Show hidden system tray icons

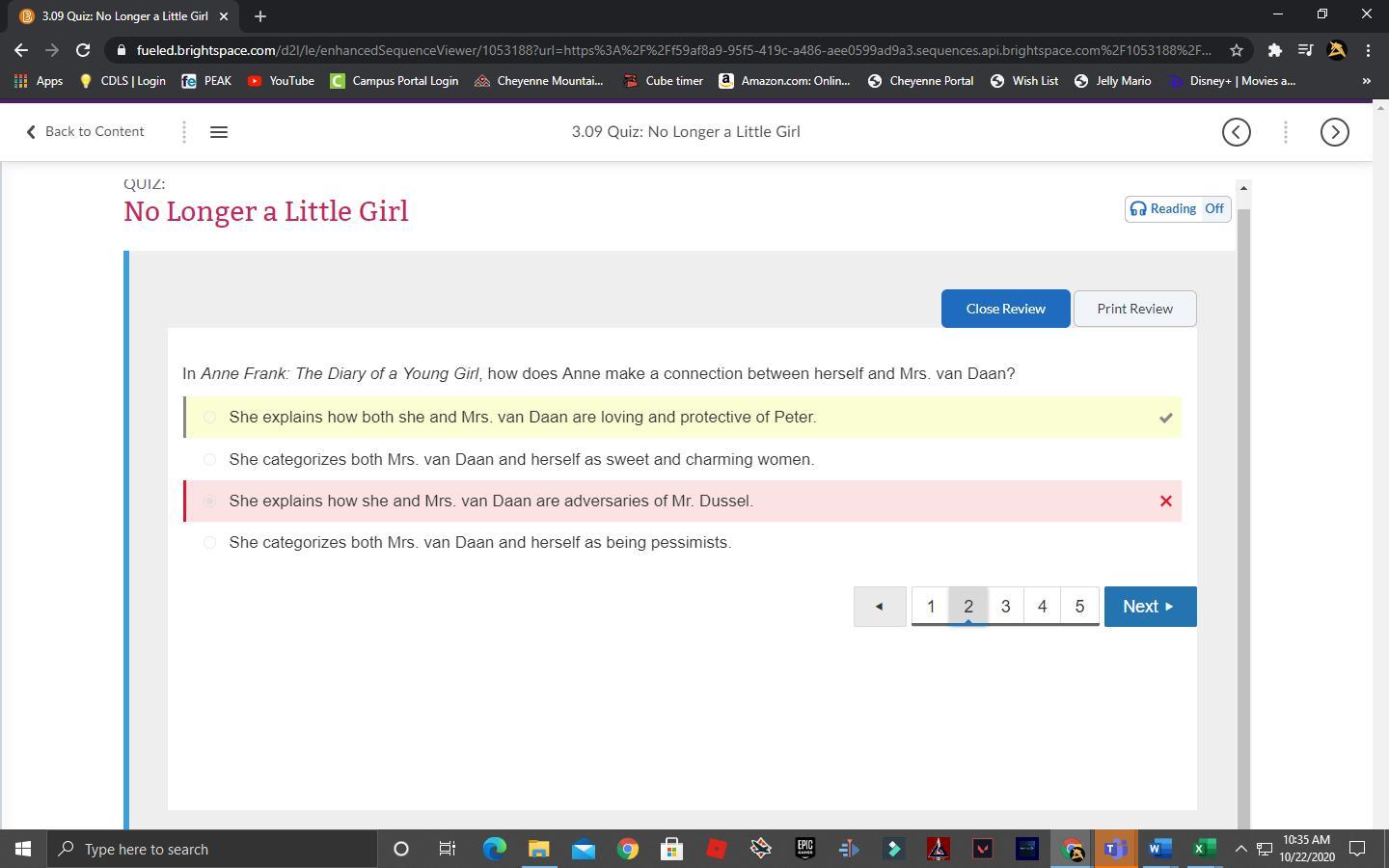coord(1241,849)
